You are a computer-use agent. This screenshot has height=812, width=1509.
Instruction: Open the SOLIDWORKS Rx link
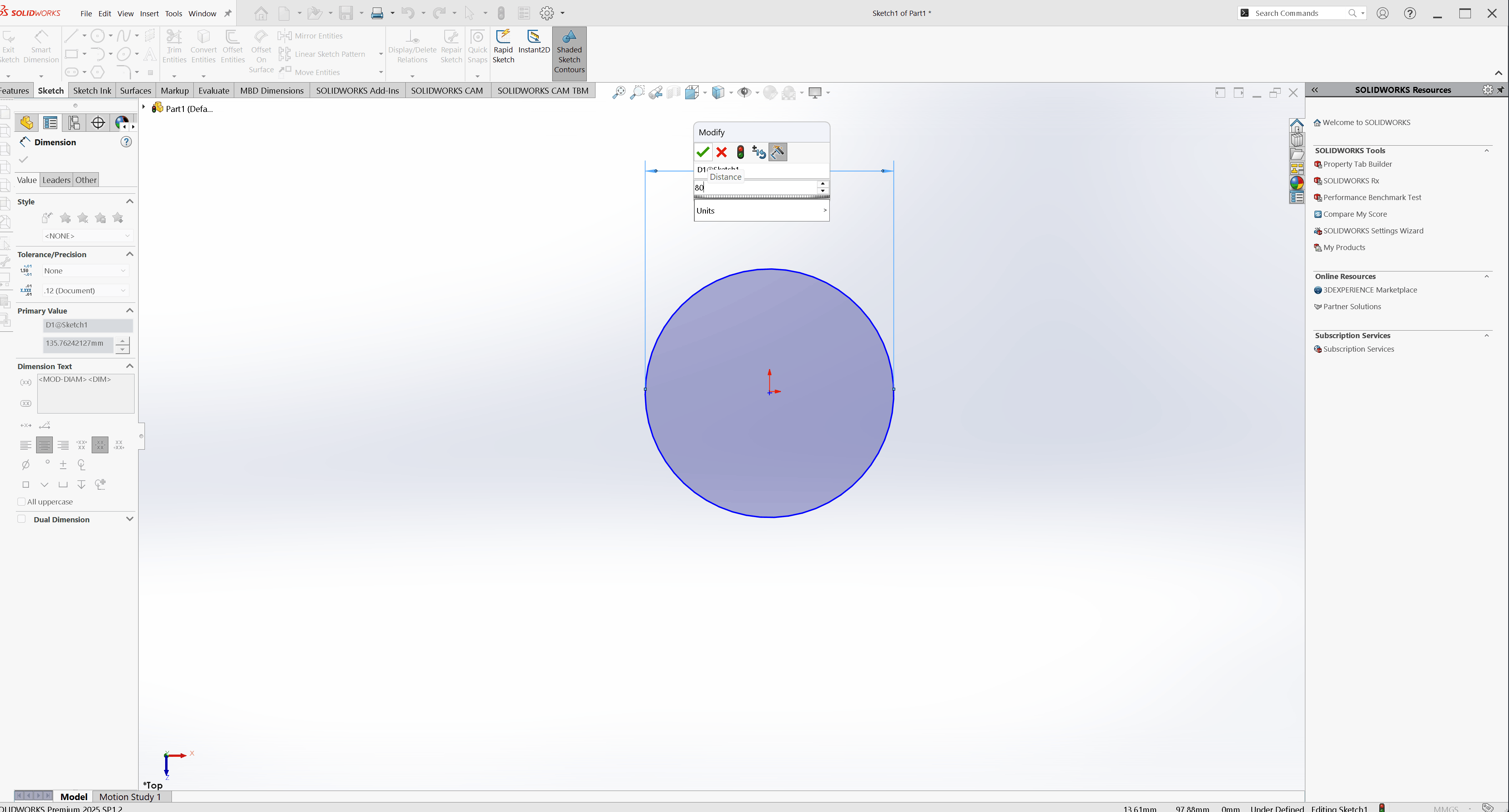(x=1351, y=181)
